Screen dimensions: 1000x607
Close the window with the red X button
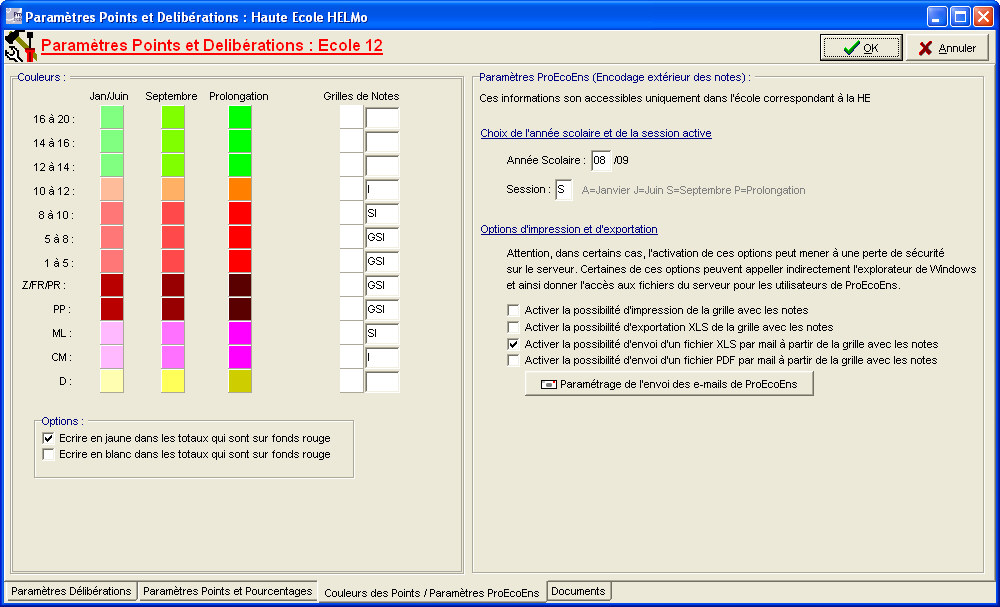[983, 17]
